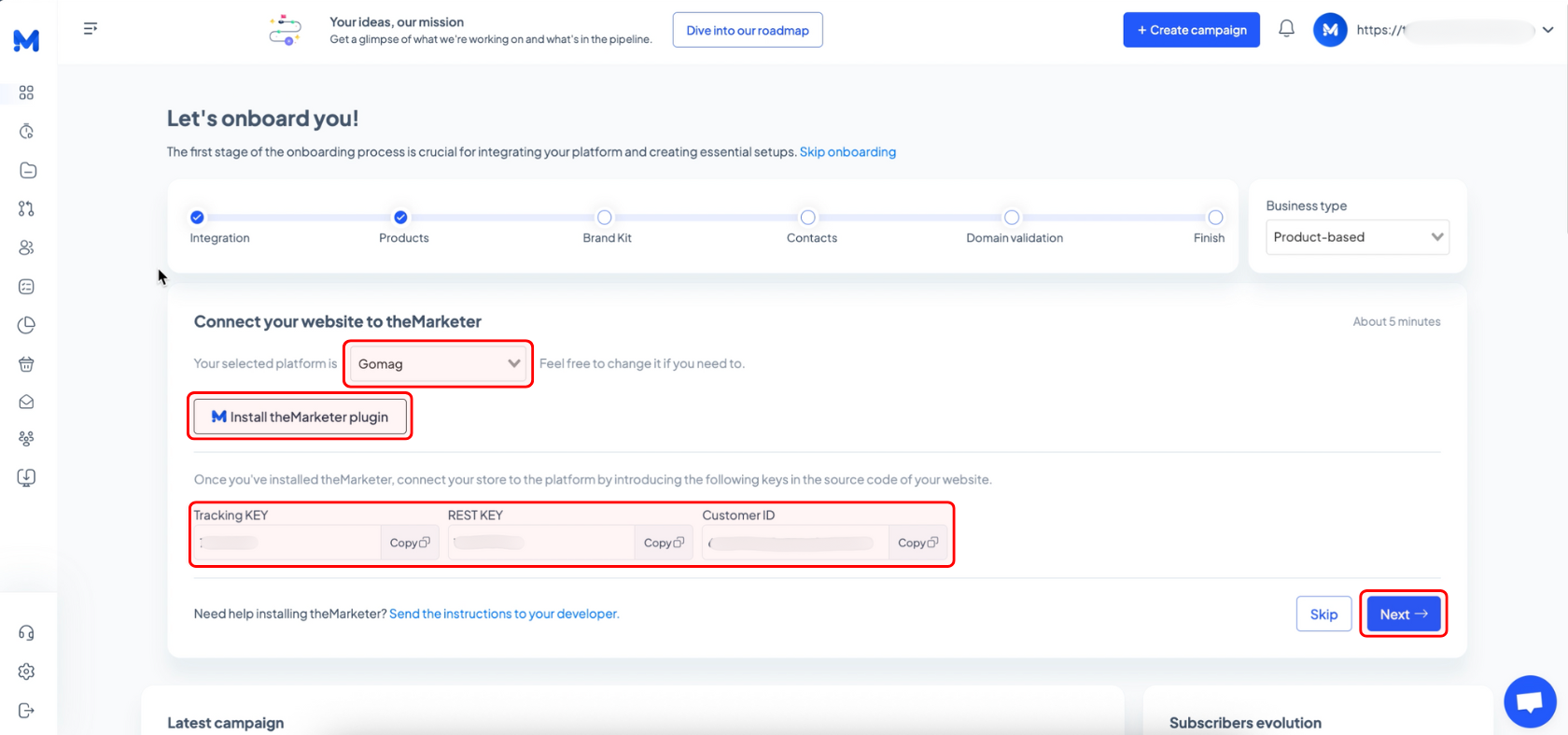Open the audience people icon in sidebar
This screenshot has height=735, width=1568.
[x=26, y=247]
